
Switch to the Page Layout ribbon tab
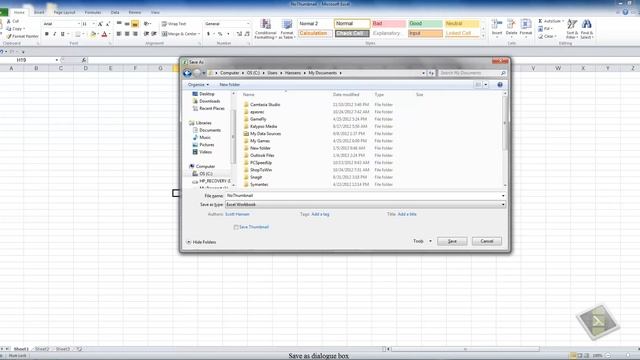coord(64,13)
